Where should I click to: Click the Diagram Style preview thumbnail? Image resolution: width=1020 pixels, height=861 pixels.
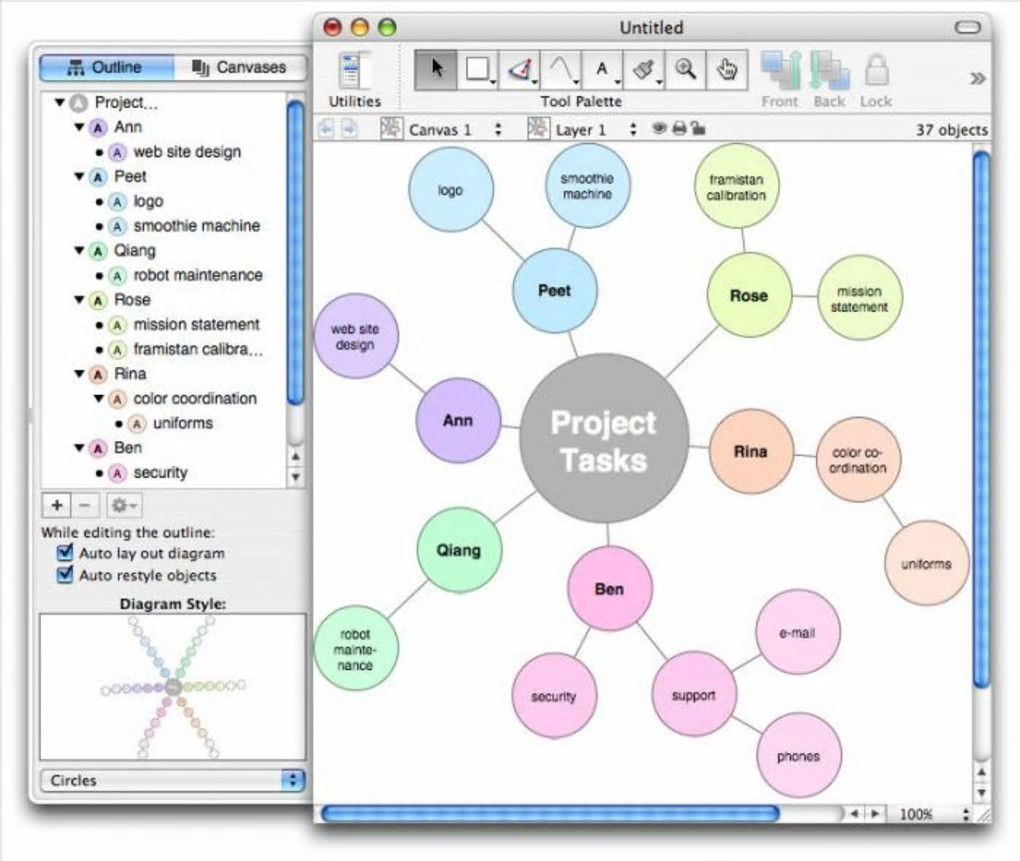point(172,687)
